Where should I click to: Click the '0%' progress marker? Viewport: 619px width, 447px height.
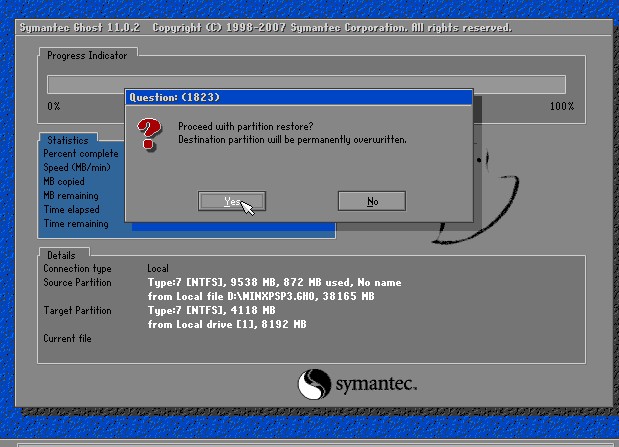[54, 106]
